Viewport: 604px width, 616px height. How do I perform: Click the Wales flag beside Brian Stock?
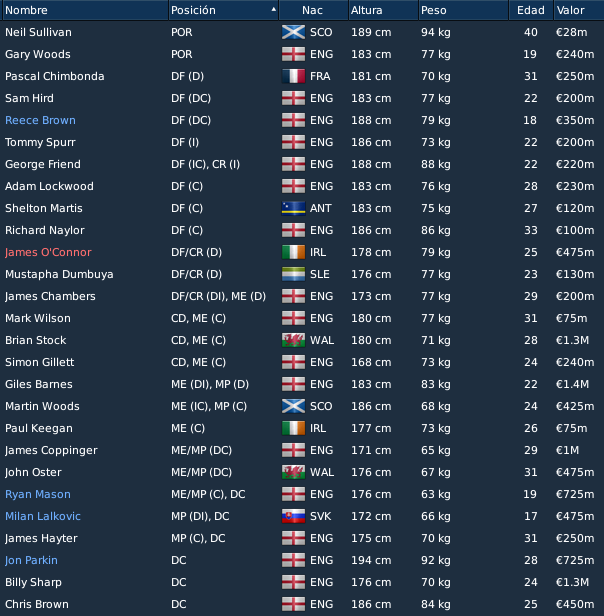pos(293,340)
